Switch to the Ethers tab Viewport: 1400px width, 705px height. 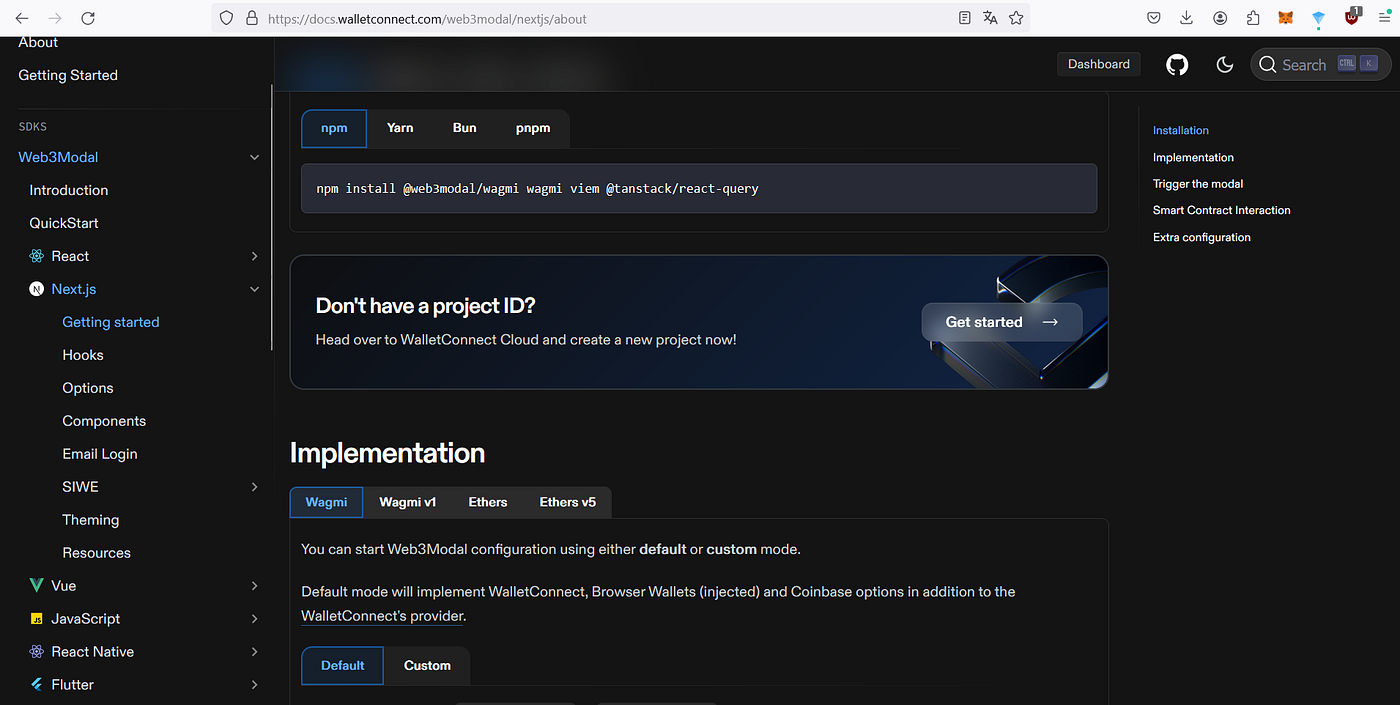488,502
